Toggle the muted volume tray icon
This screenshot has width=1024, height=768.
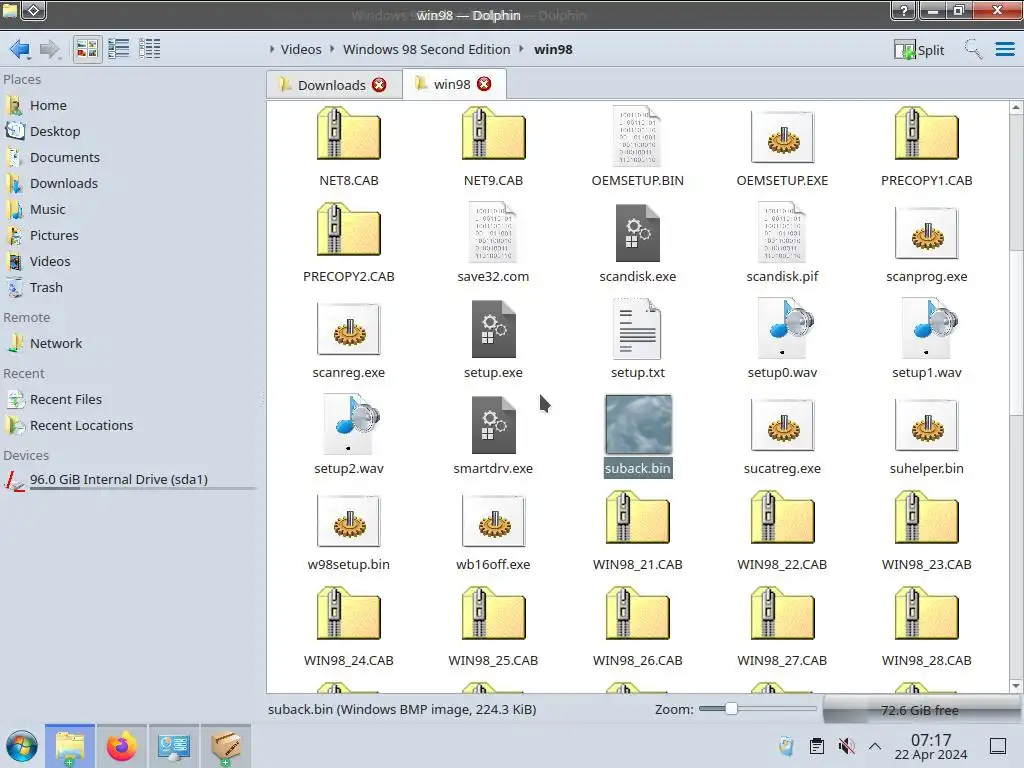pos(847,746)
